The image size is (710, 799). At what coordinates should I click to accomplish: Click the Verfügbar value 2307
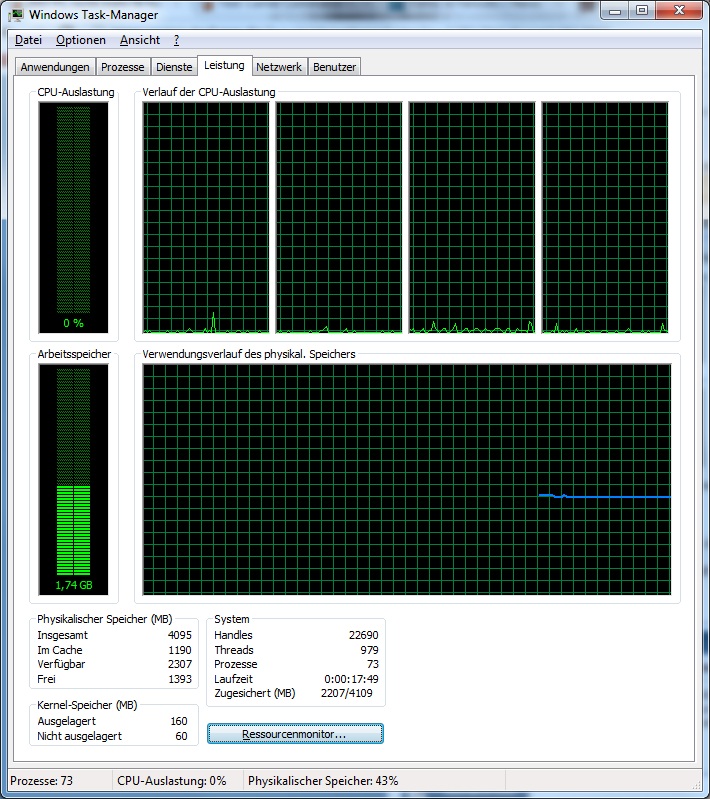coord(179,664)
